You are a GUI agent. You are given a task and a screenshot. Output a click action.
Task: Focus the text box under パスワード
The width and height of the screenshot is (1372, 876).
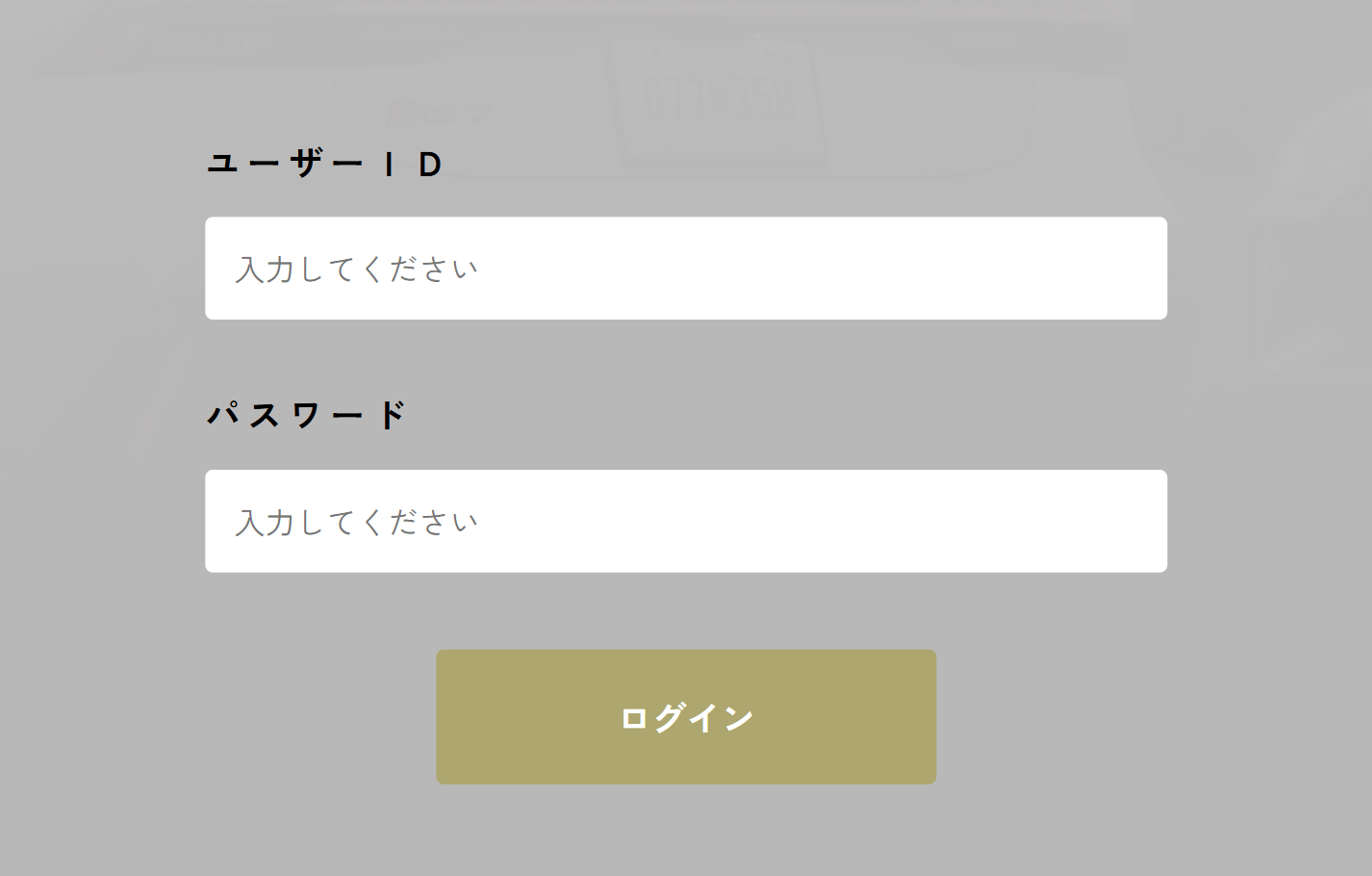pos(685,521)
